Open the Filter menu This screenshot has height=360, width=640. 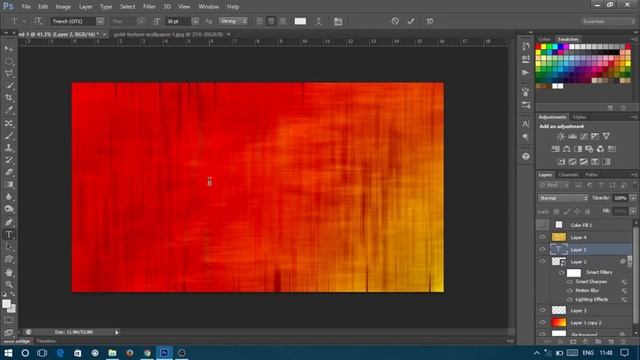tap(149, 7)
